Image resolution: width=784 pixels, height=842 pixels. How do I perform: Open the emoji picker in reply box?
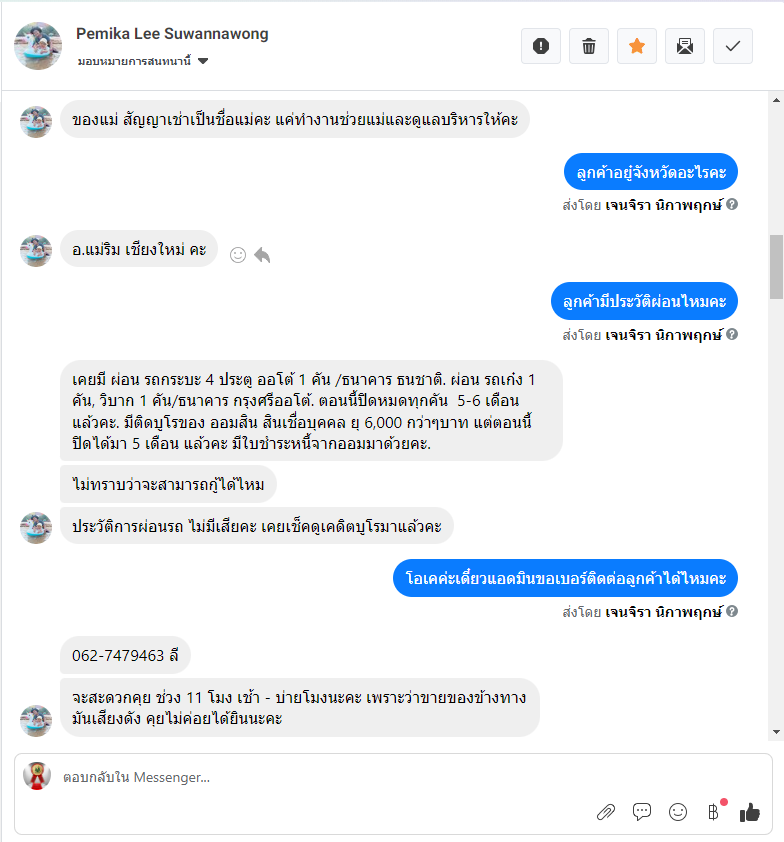point(678,812)
